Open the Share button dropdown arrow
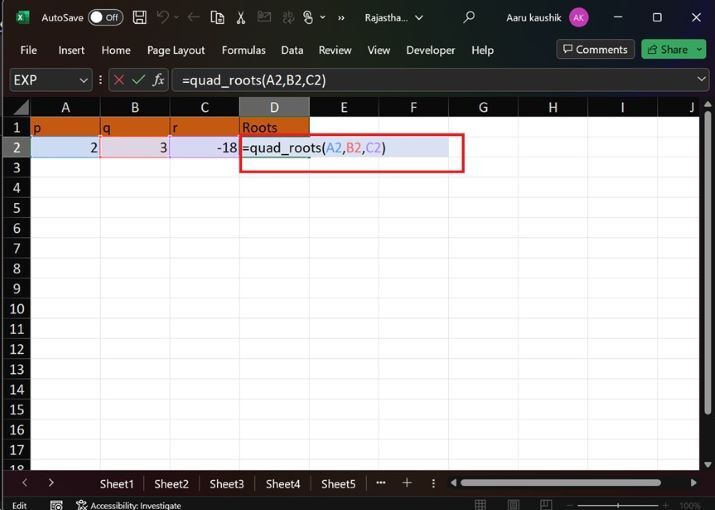 699,49
